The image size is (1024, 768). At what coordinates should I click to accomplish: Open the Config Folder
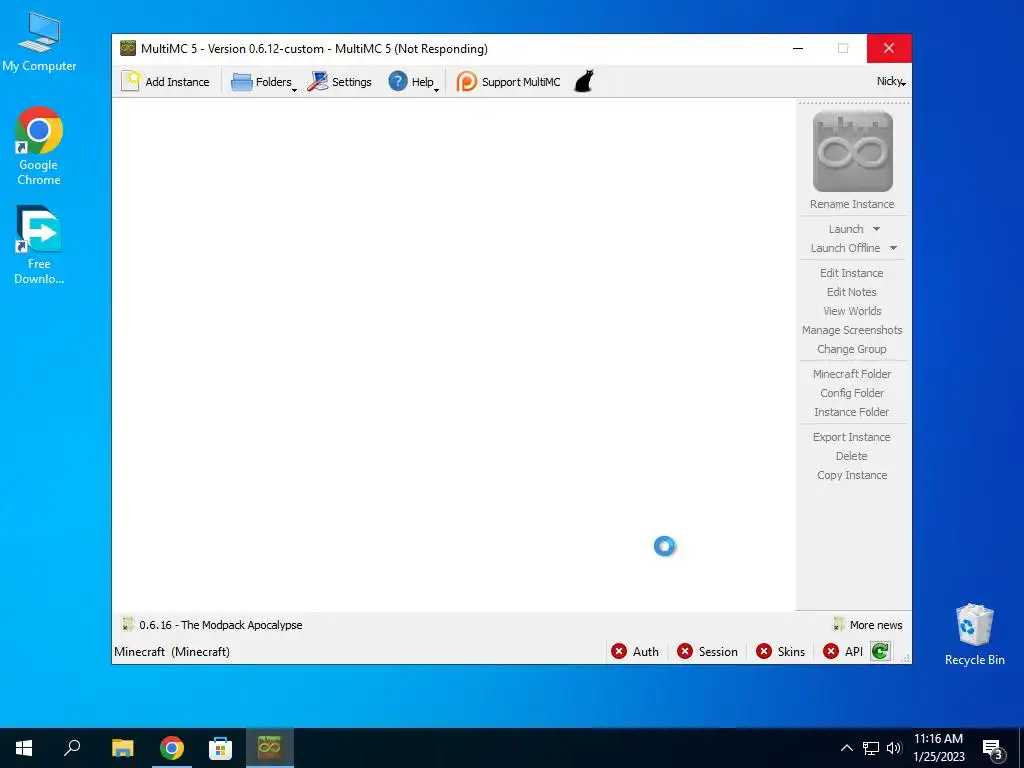click(852, 392)
